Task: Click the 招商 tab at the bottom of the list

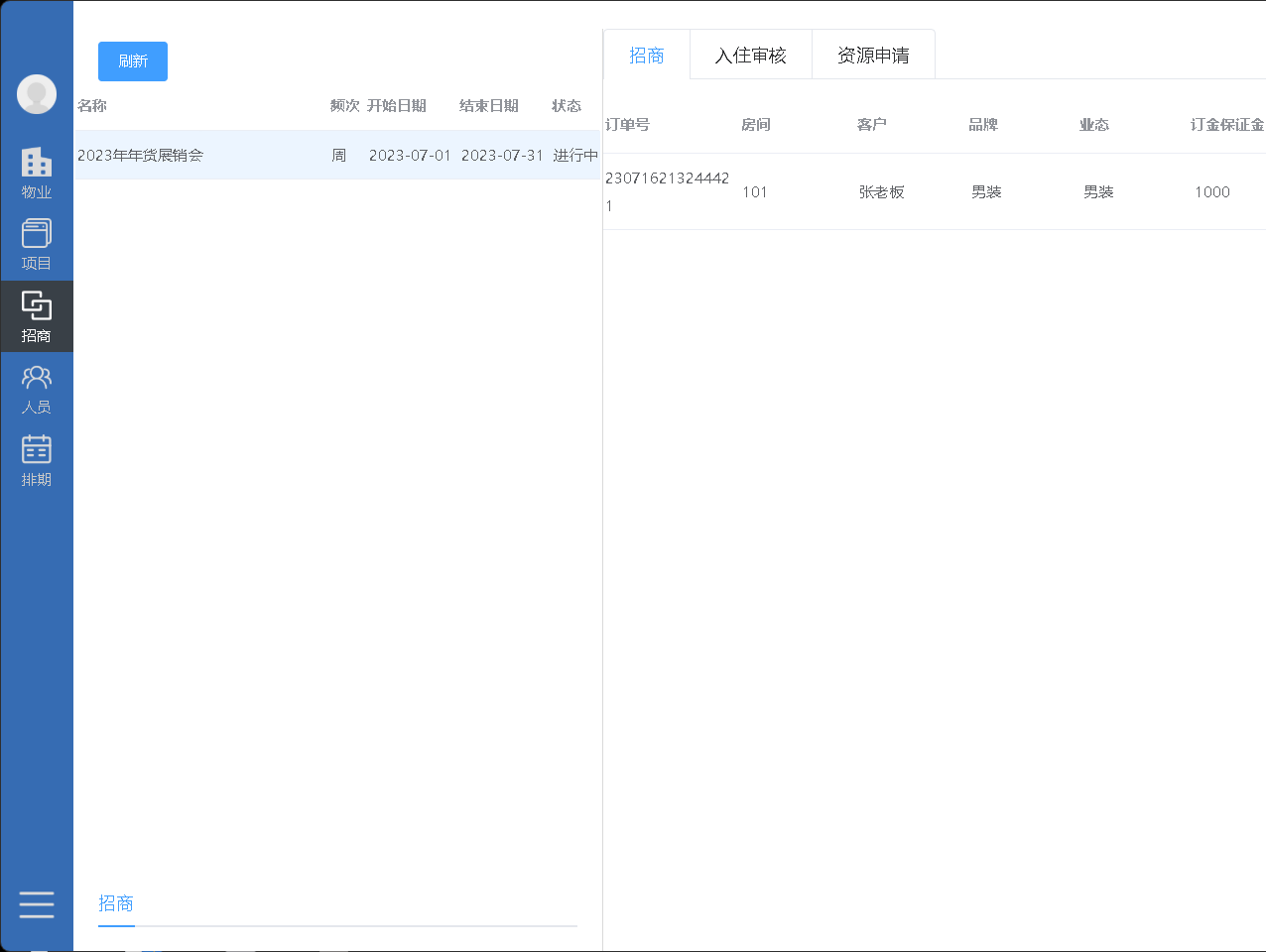Action: click(x=116, y=903)
